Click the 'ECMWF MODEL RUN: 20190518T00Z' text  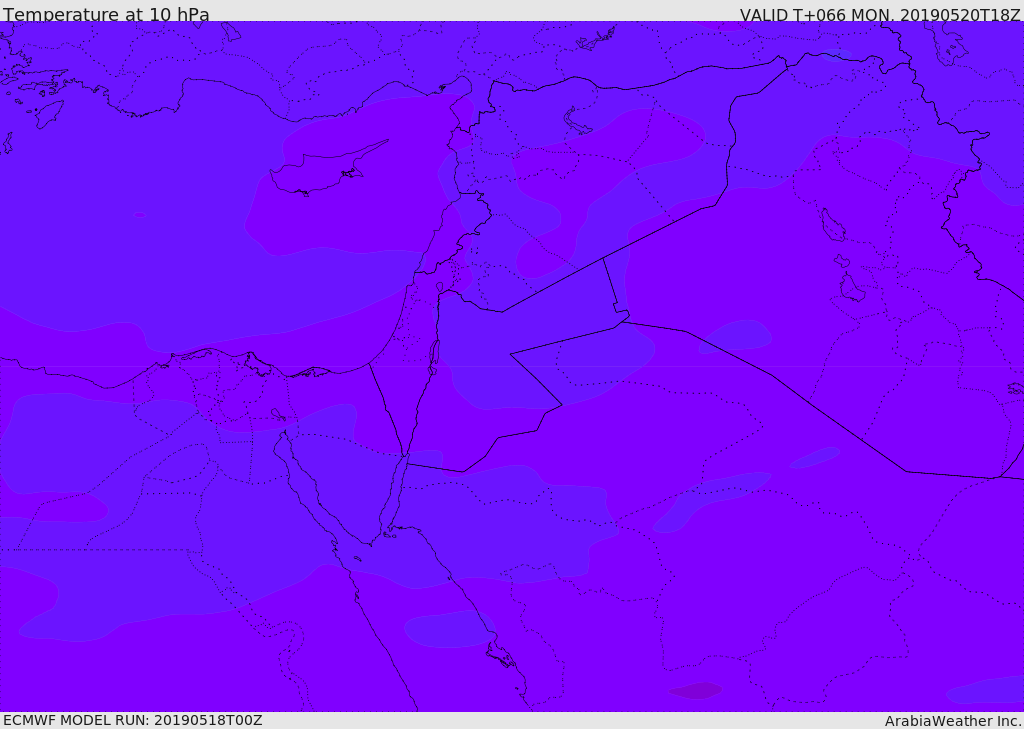[x=133, y=720]
